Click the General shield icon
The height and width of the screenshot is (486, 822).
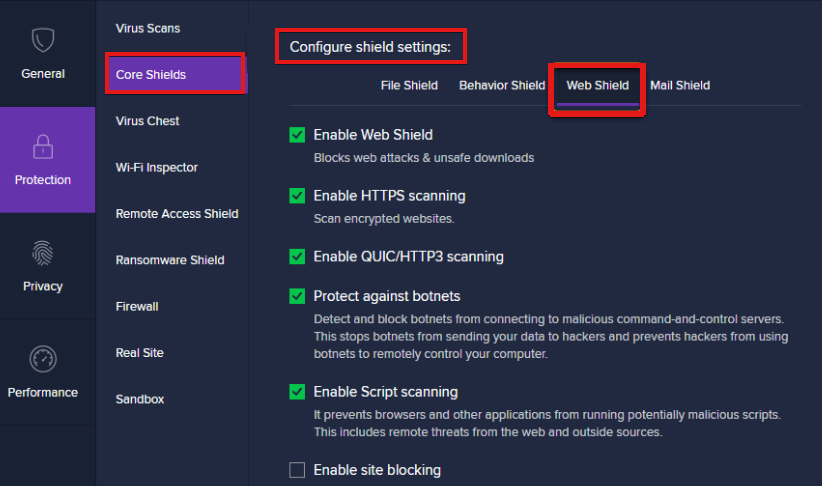pyautogui.click(x=43, y=40)
